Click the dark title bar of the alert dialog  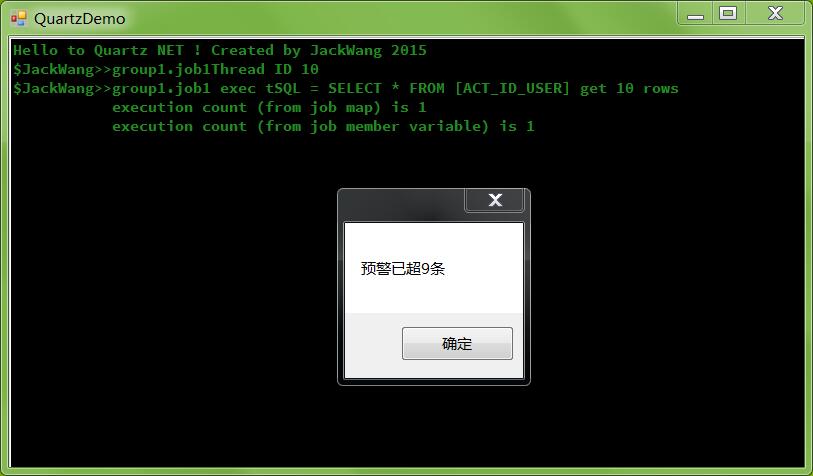coord(402,206)
